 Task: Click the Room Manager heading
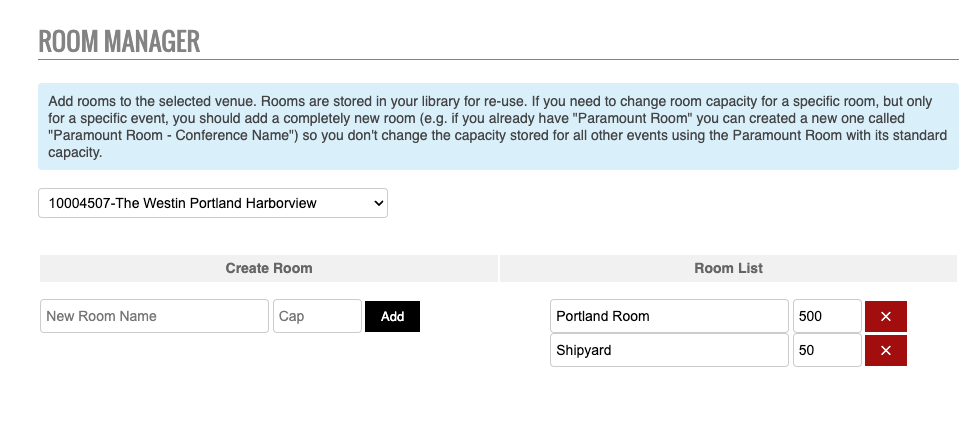click(x=119, y=41)
